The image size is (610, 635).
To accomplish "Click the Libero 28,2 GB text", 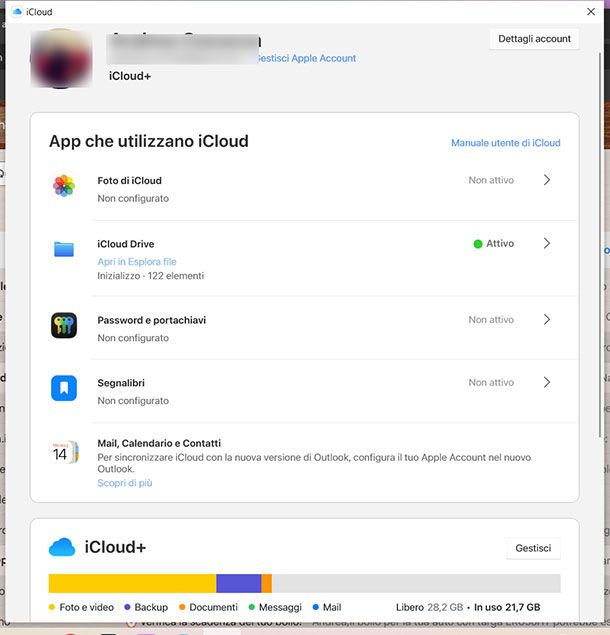I will pos(429,607).
